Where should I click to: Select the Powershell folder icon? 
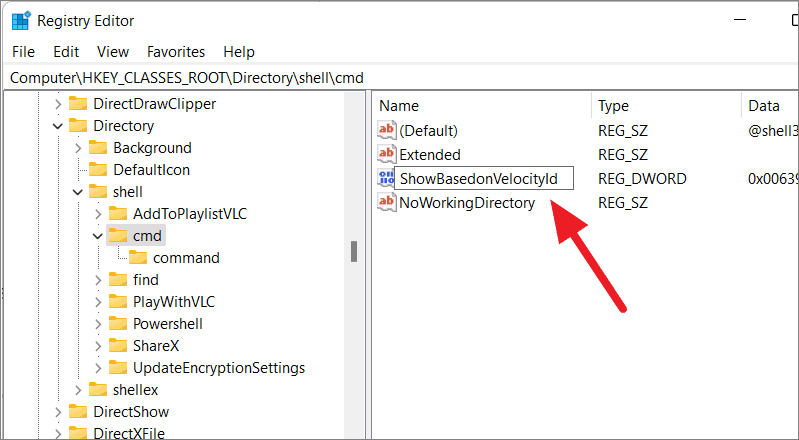click(118, 324)
